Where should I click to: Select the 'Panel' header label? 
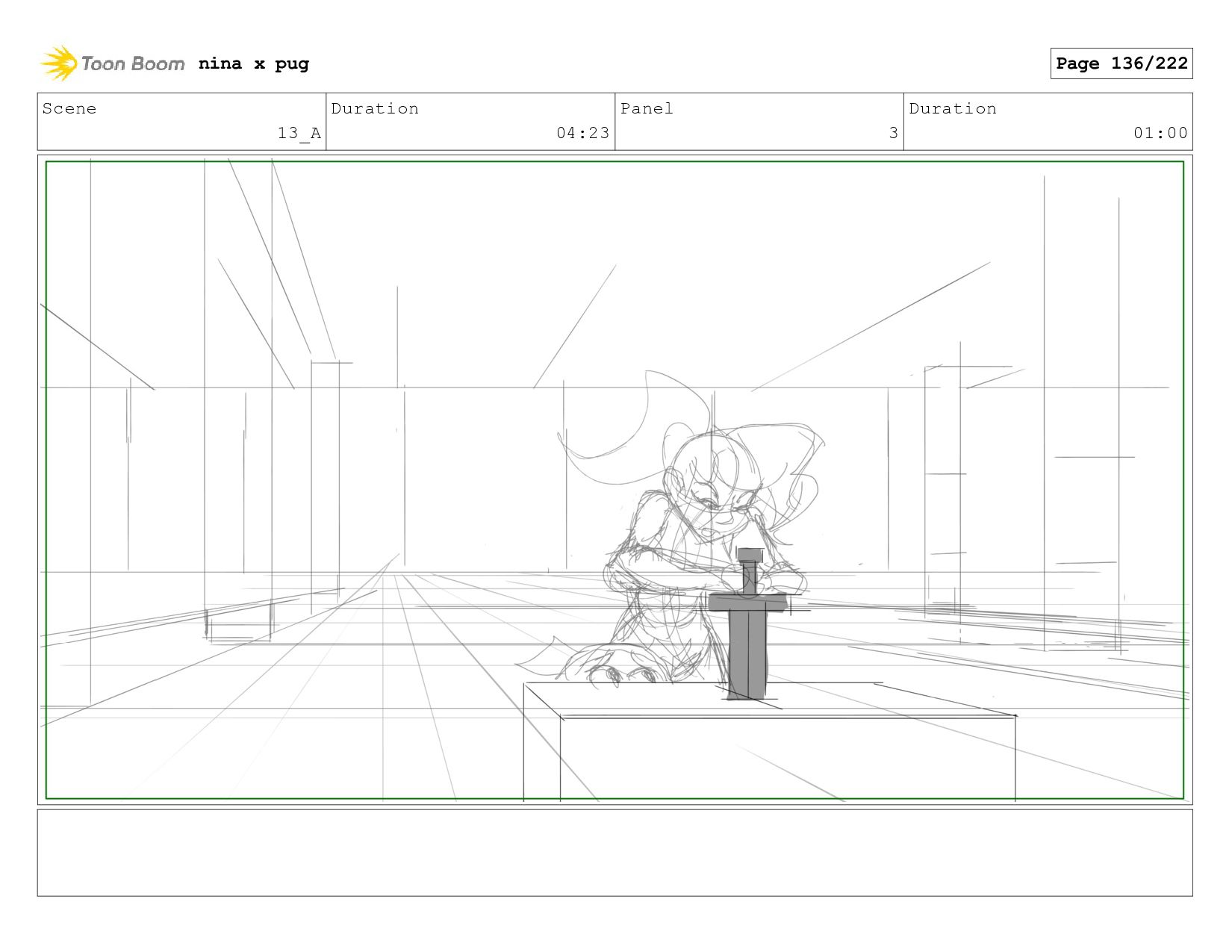point(647,108)
